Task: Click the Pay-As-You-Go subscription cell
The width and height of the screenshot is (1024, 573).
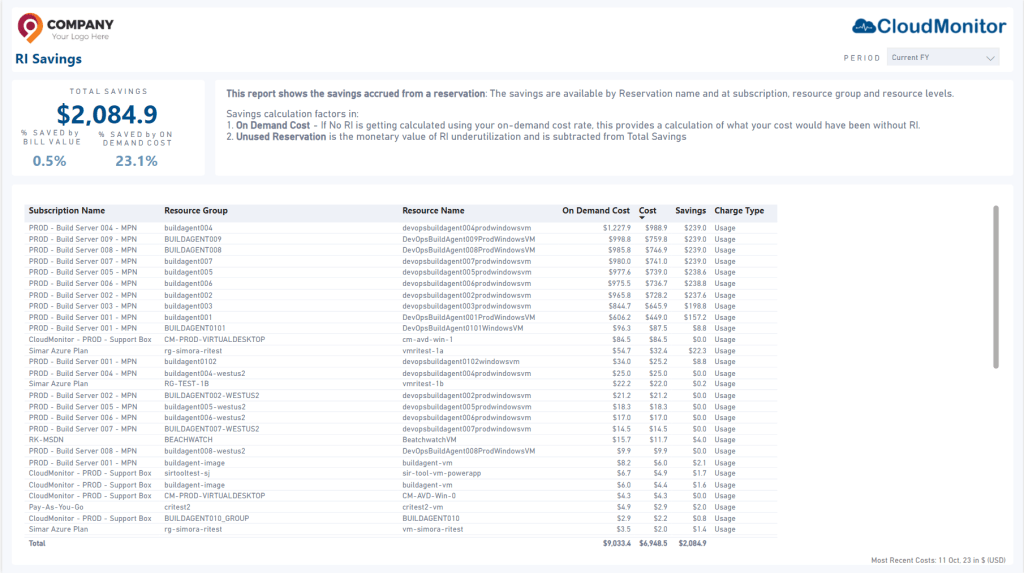Action: click(x=56, y=507)
